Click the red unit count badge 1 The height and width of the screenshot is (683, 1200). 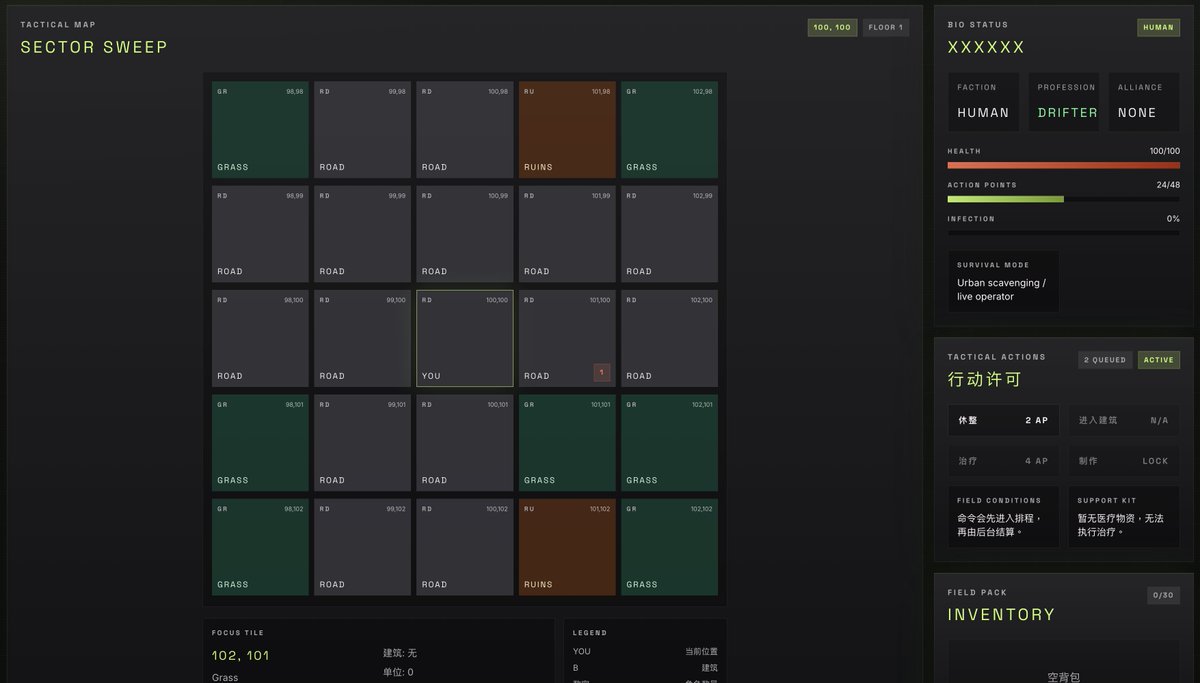(602, 372)
